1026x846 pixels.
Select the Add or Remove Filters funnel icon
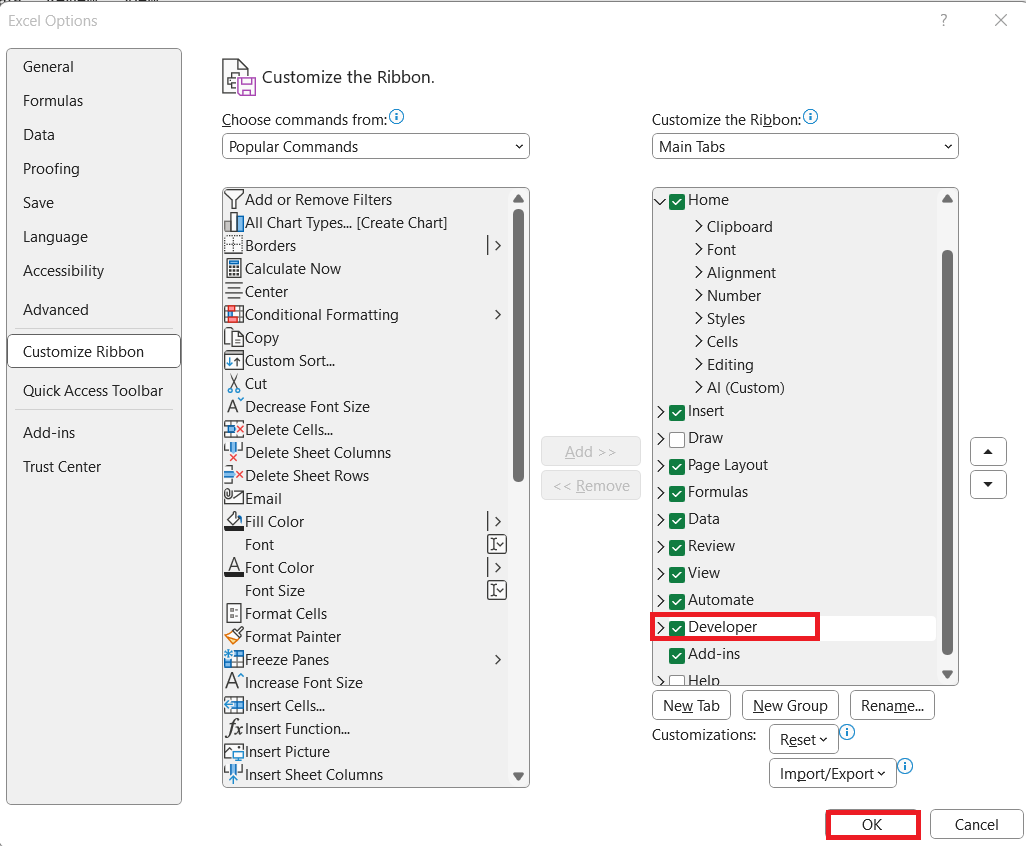[234, 199]
